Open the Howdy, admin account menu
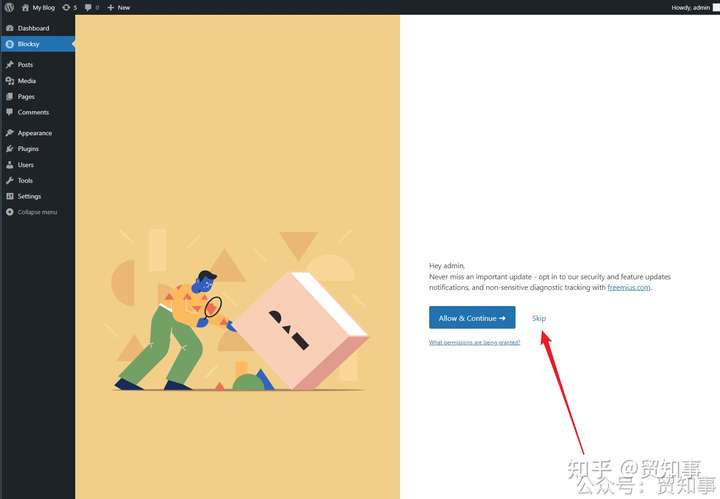The height and width of the screenshot is (499, 720). [694, 7]
